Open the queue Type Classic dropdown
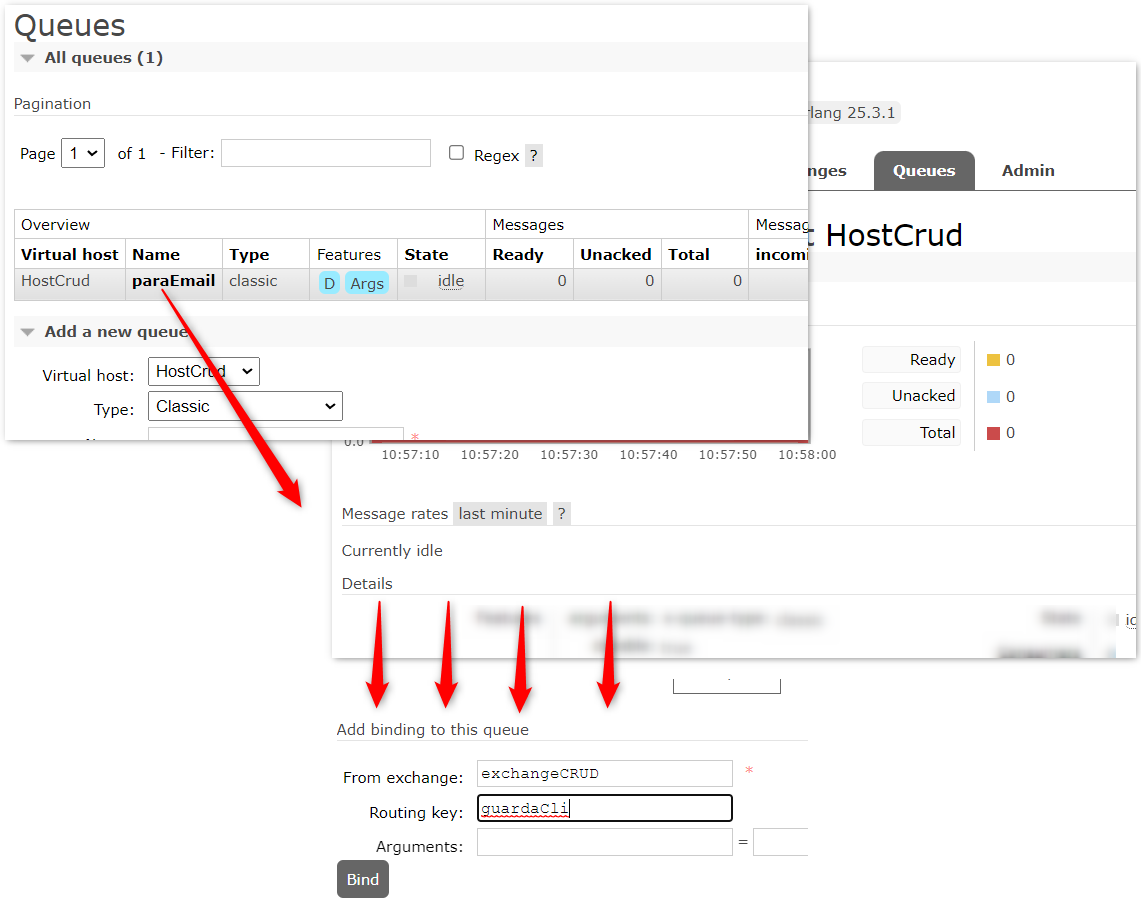Screen dimensions: 1141x908 [x=245, y=406]
